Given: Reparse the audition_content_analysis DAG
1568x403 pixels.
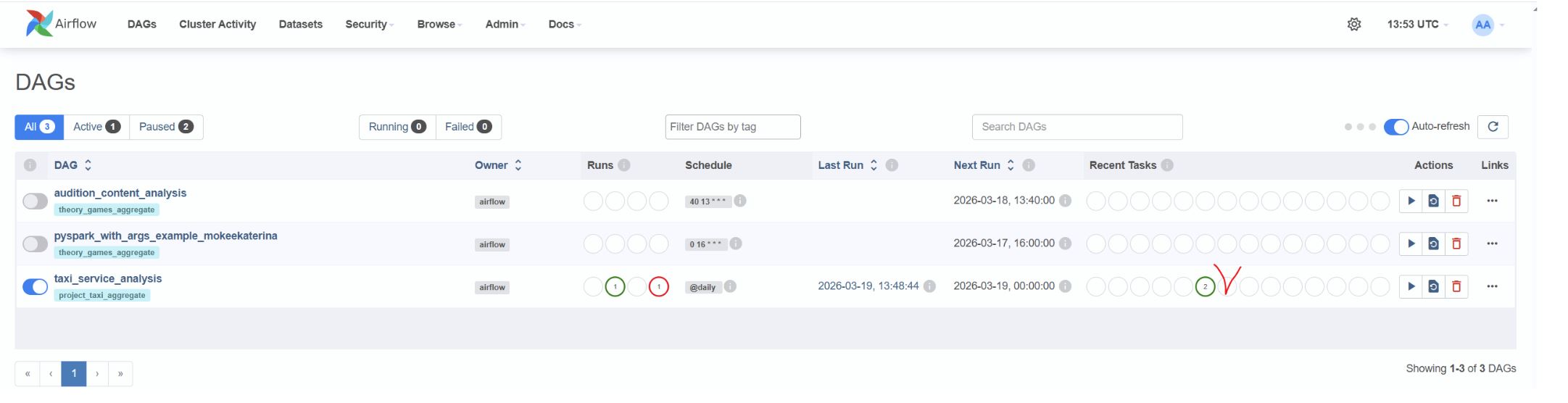Looking at the screenshot, I should 1433,201.
